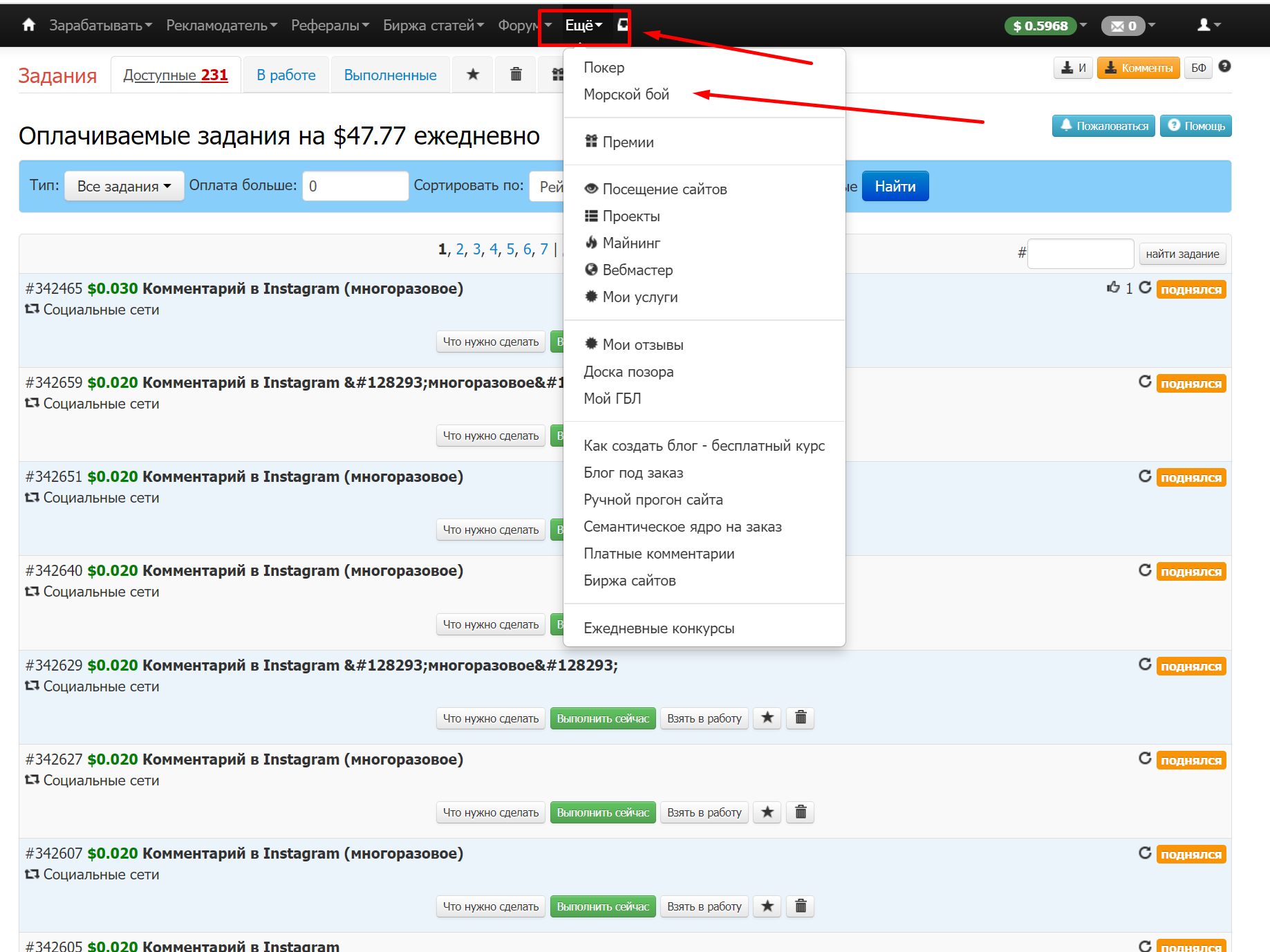Click the найти задание button
Image resolution: width=1270 pixels, height=952 pixels.
pos(1182,254)
